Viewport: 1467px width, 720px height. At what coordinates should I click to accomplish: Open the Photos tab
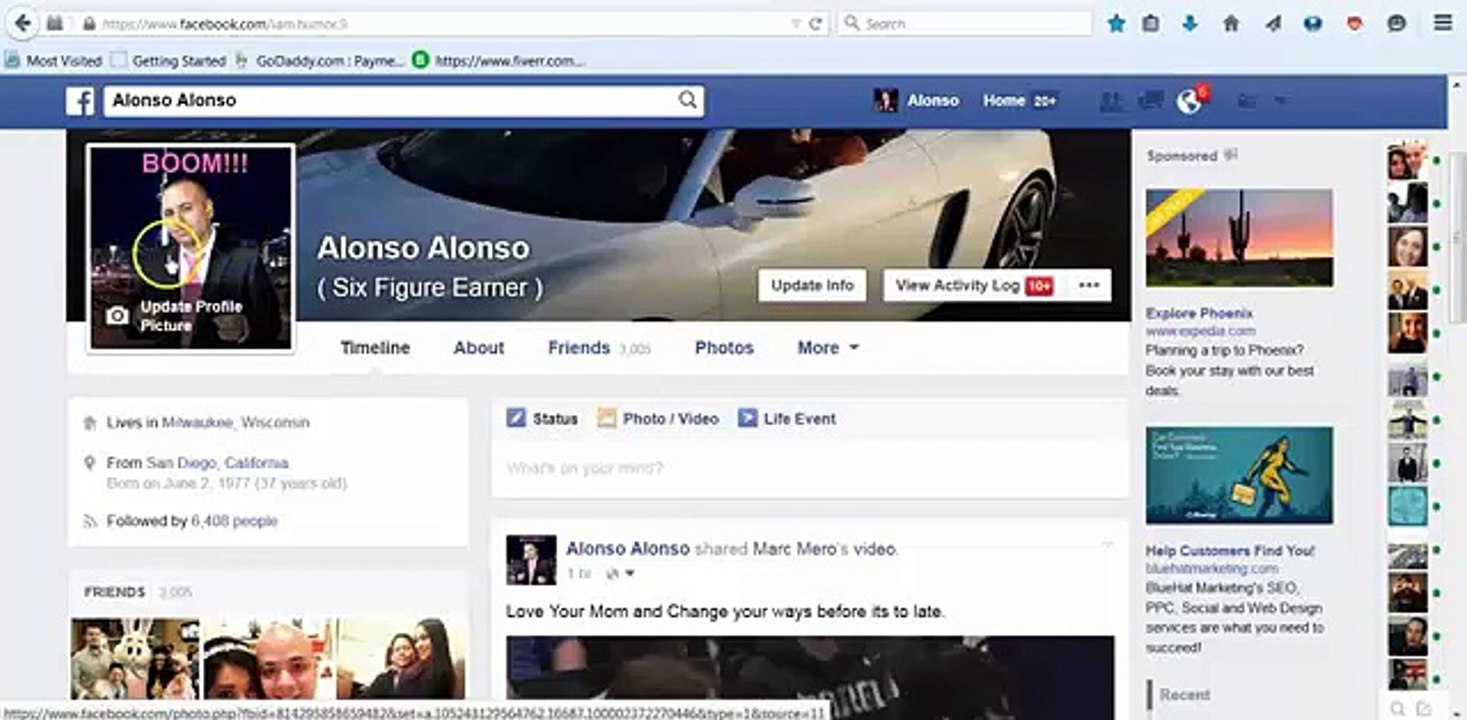tap(724, 348)
